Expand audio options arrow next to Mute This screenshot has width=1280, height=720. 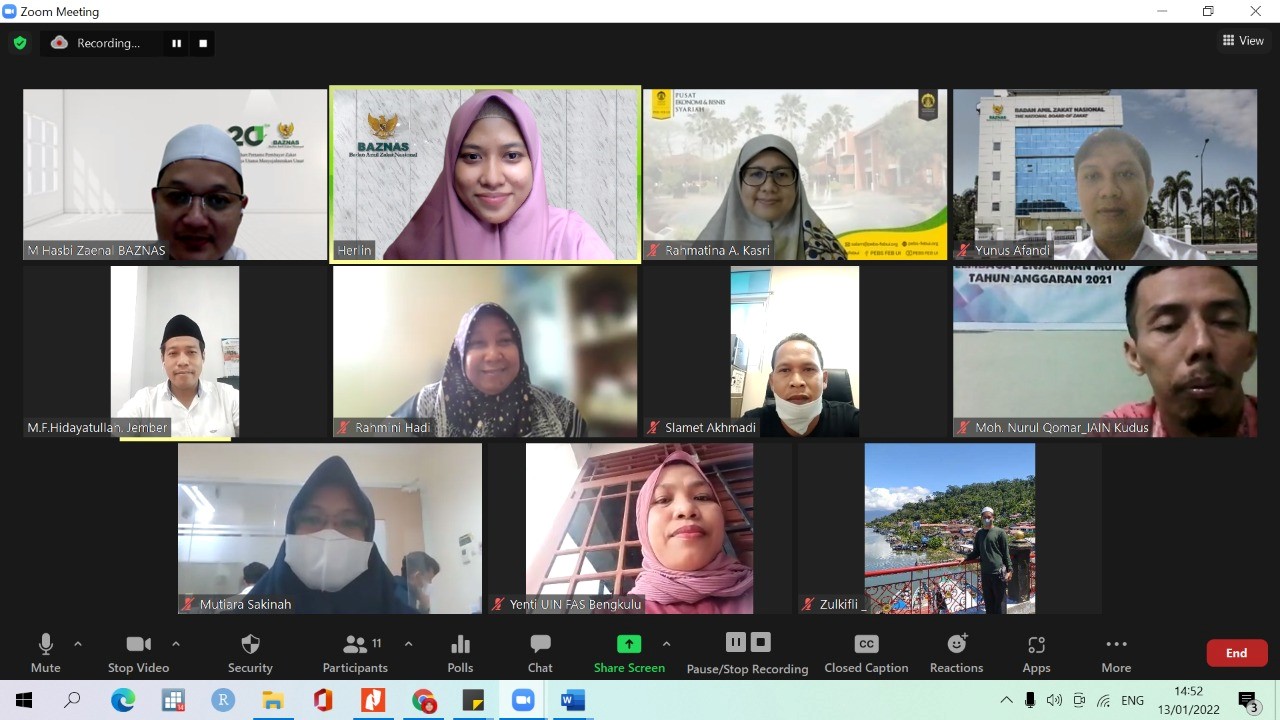point(78,644)
